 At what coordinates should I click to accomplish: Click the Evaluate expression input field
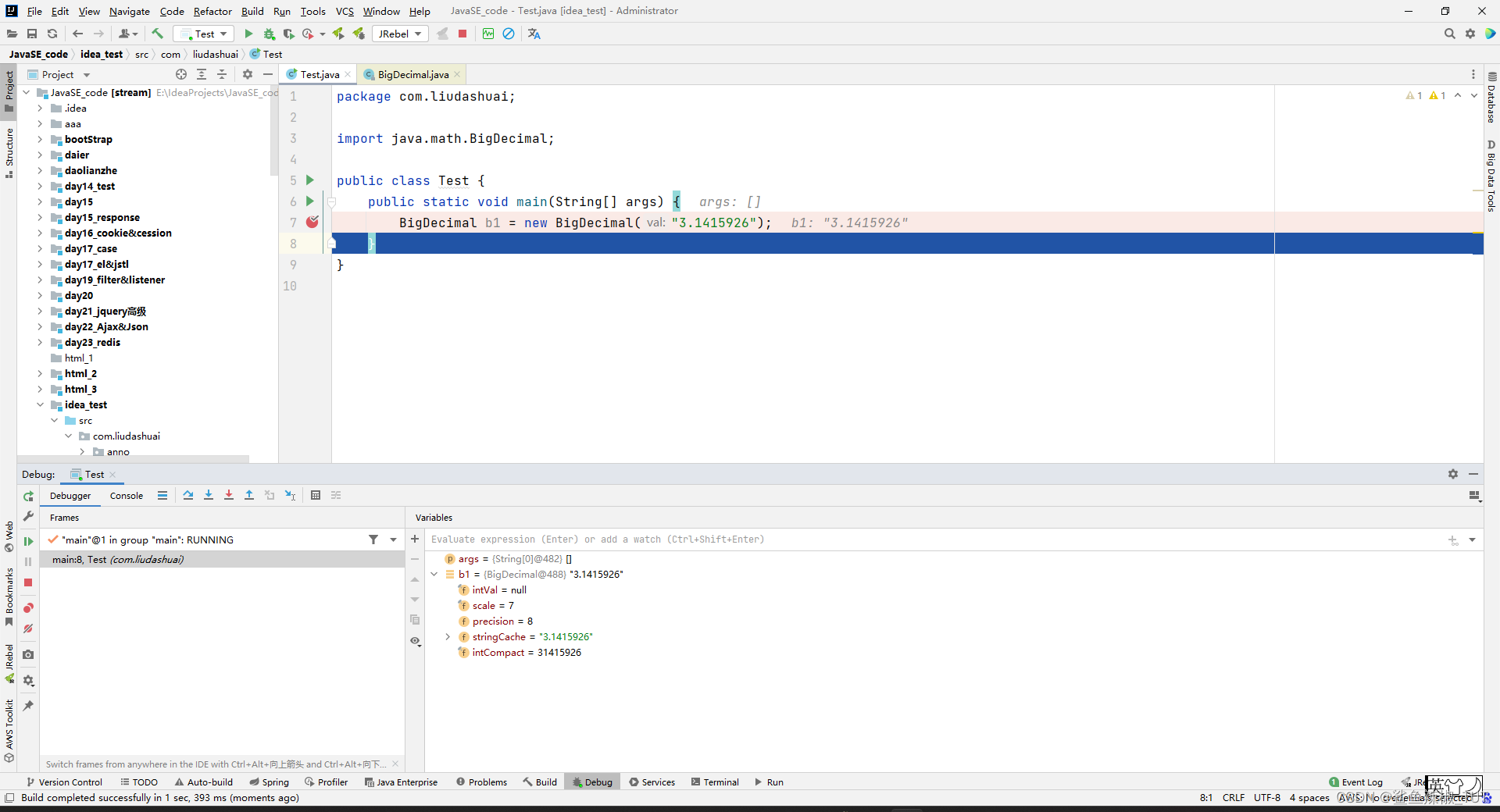pos(934,539)
